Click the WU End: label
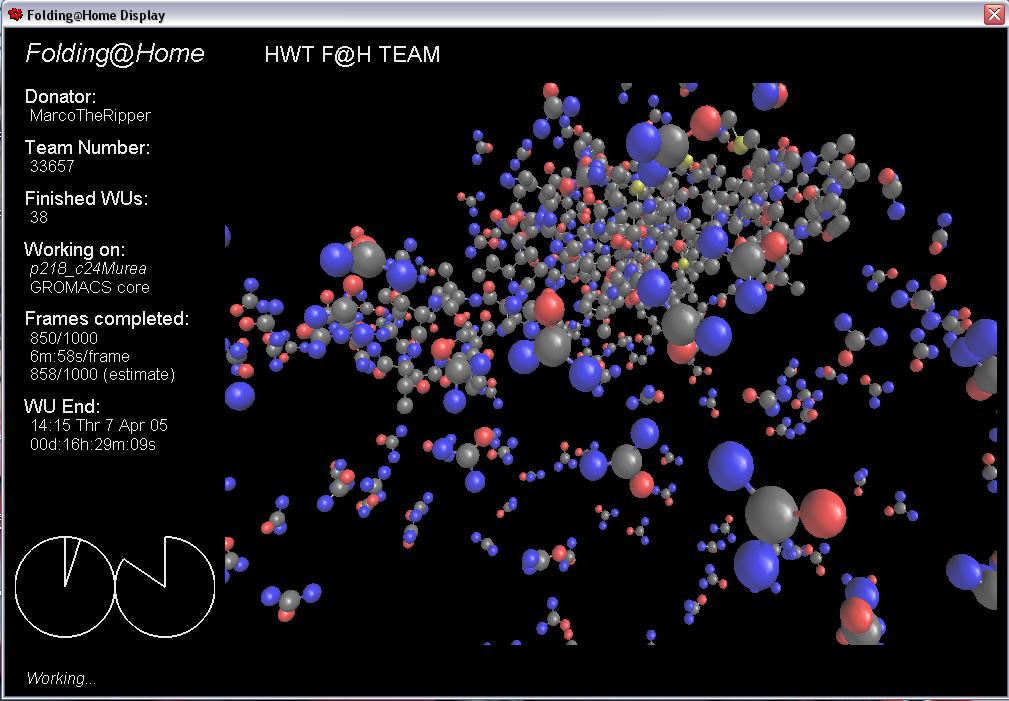The height and width of the screenshot is (701, 1009). coord(62,406)
